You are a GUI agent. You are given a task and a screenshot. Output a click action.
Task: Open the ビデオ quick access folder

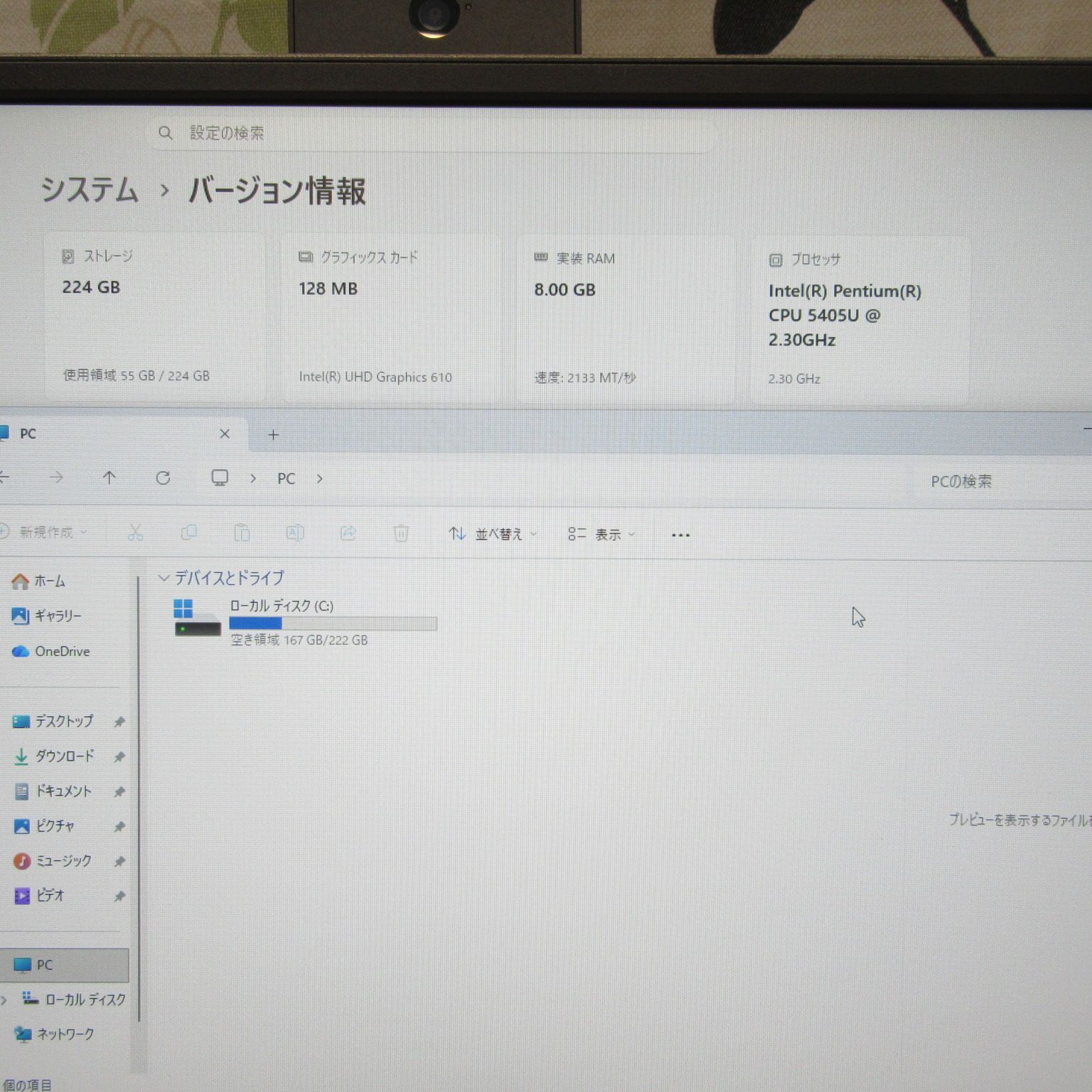pyautogui.click(x=40, y=895)
